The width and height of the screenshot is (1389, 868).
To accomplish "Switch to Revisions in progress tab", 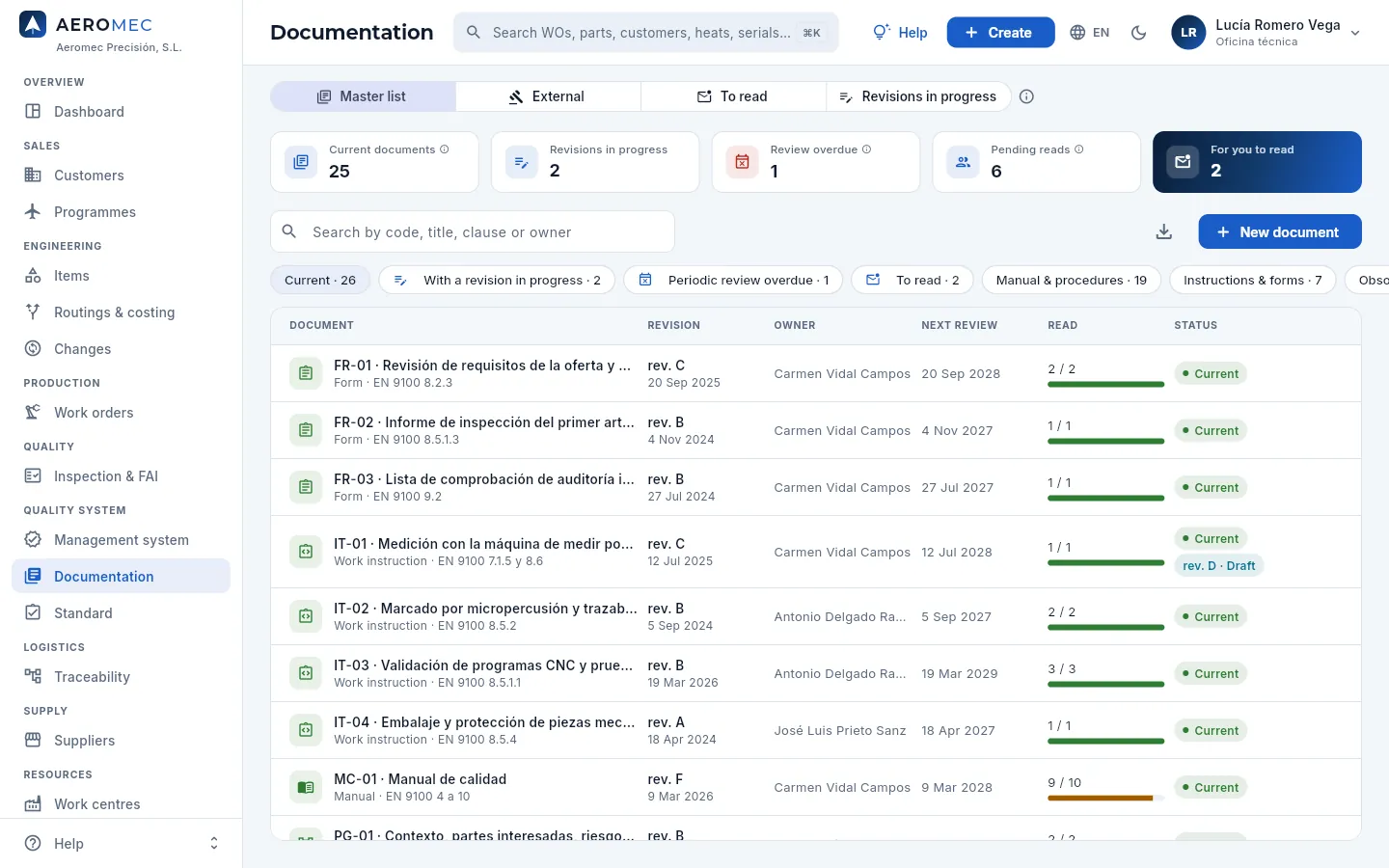I will [918, 96].
